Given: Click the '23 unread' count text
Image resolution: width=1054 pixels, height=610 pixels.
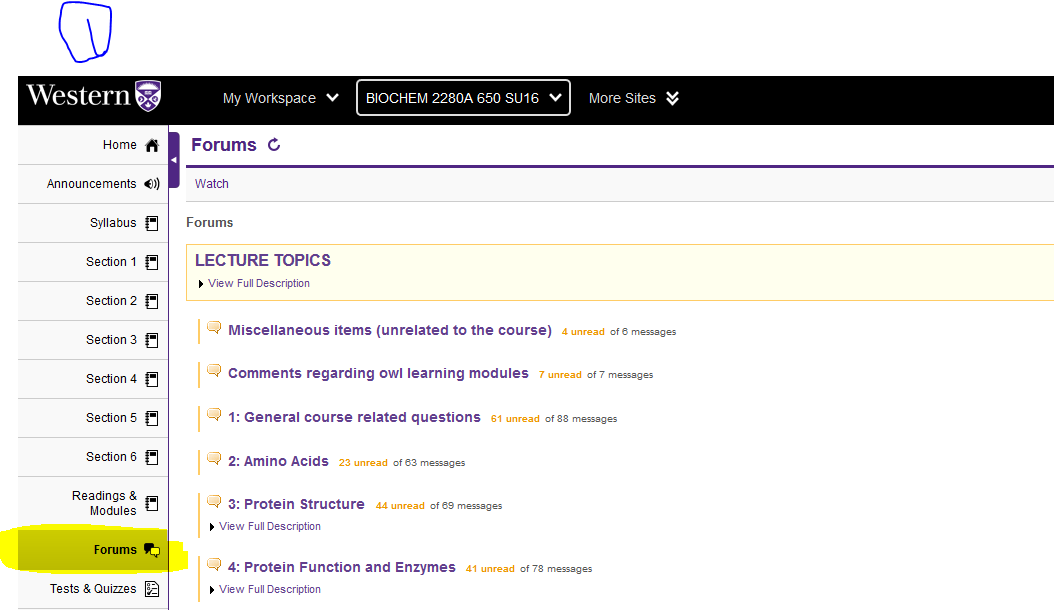Looking at the screenshot, I should tap(363, 463).
